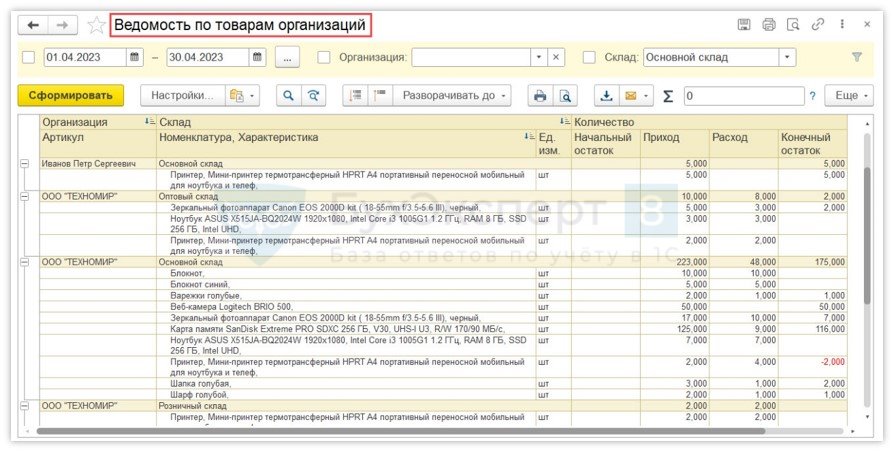This screenshot has height=452, width=894.
Task: Open the three-dot vertical menu in title bar
Action: [x=842, y=25]
